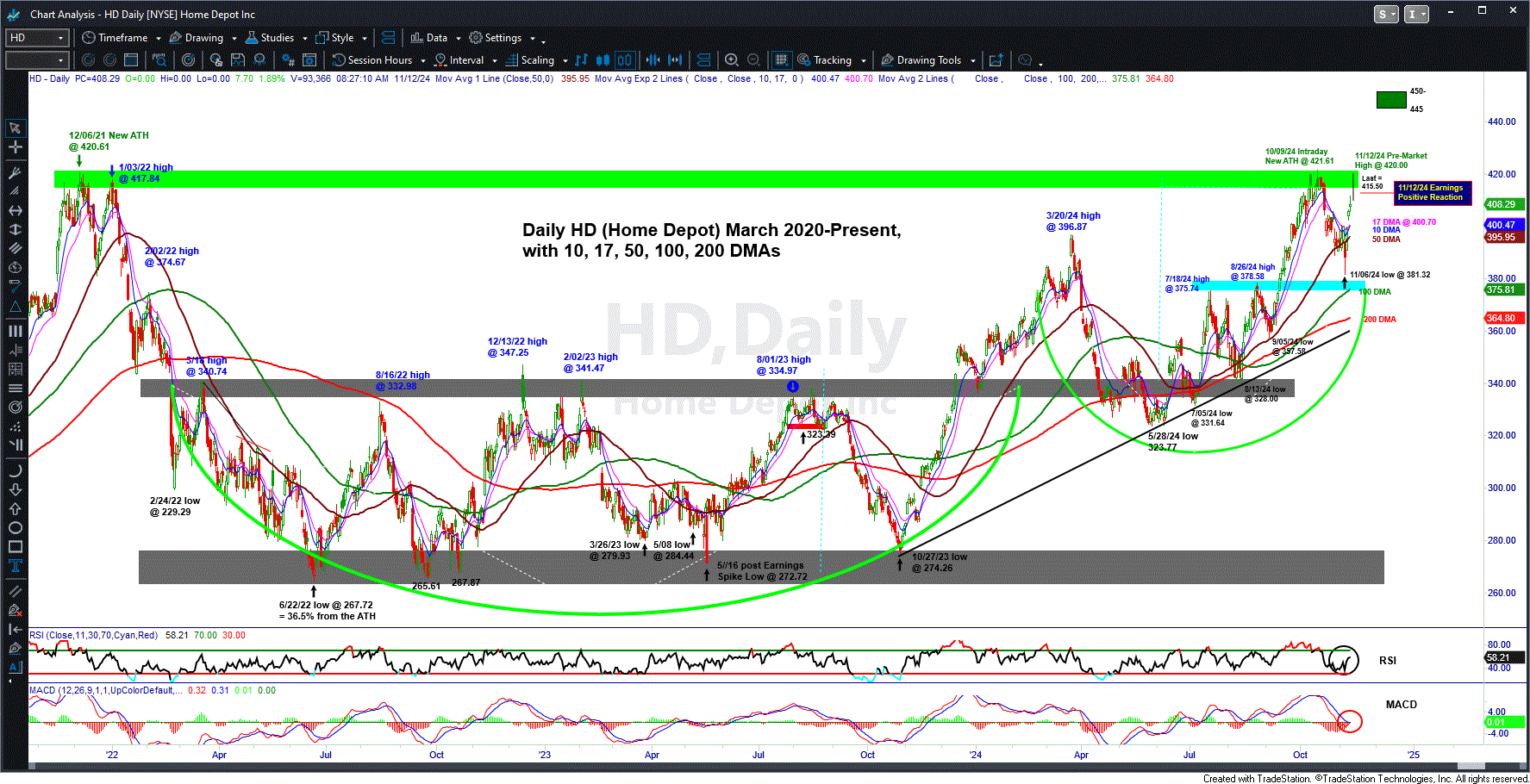Pick the vertical double-arrow drawing tool

point(15,230)
